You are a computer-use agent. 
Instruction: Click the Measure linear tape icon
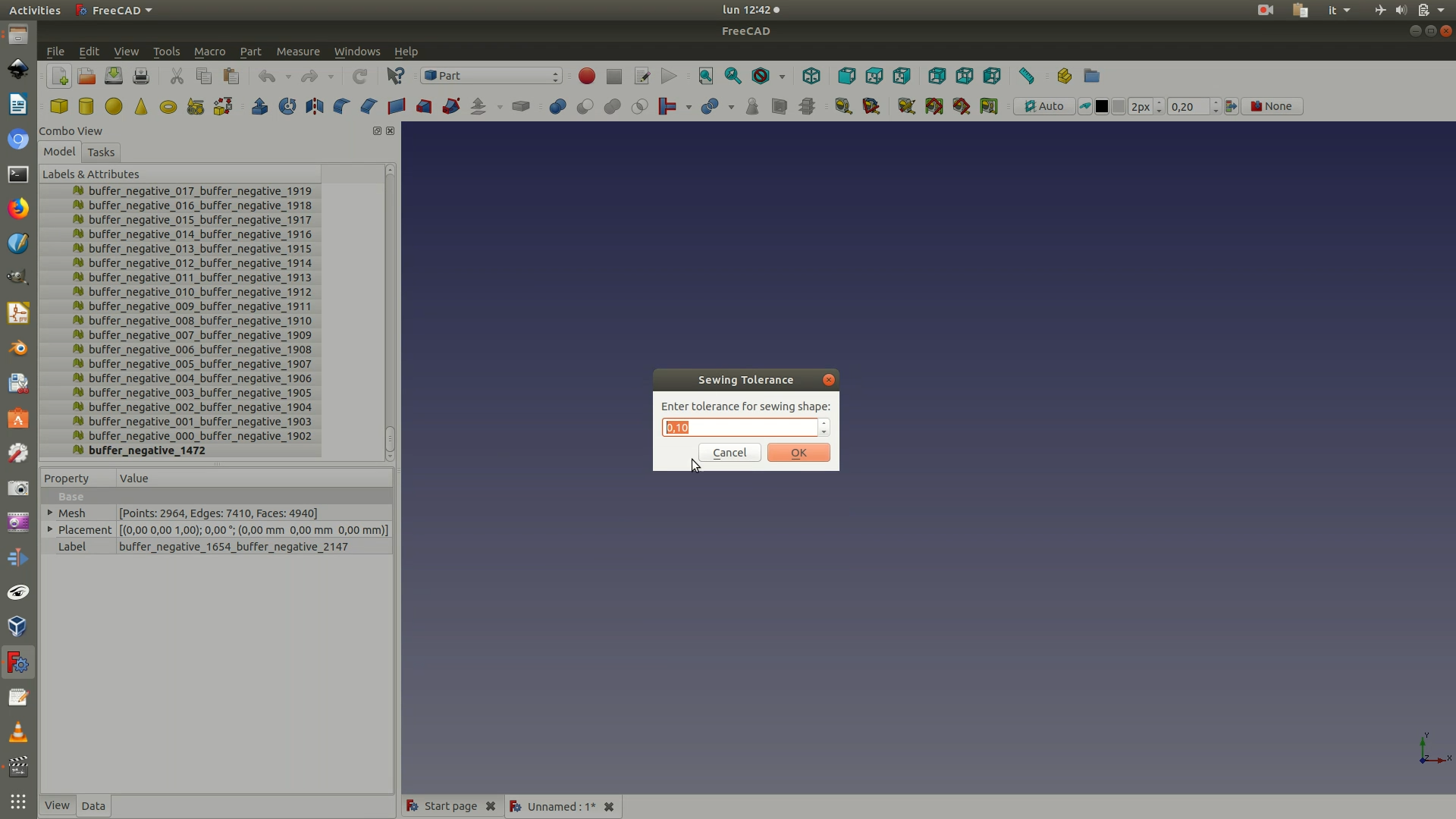pyautogui.click(x=843, y=106)
